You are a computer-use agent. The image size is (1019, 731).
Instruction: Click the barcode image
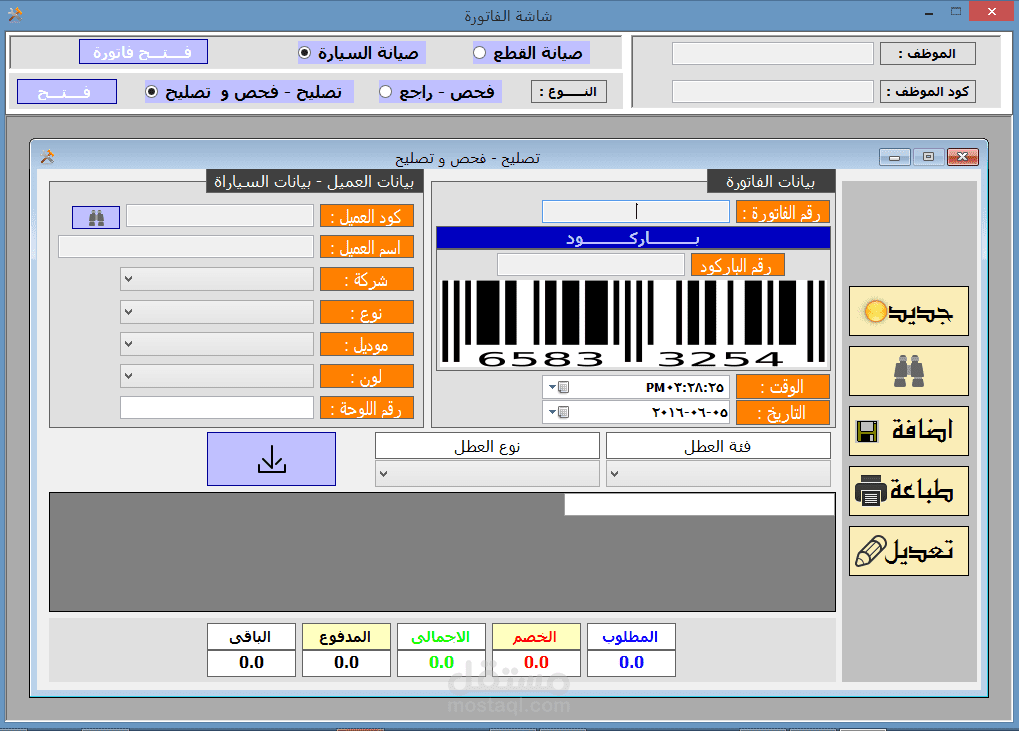click(634, 324)
